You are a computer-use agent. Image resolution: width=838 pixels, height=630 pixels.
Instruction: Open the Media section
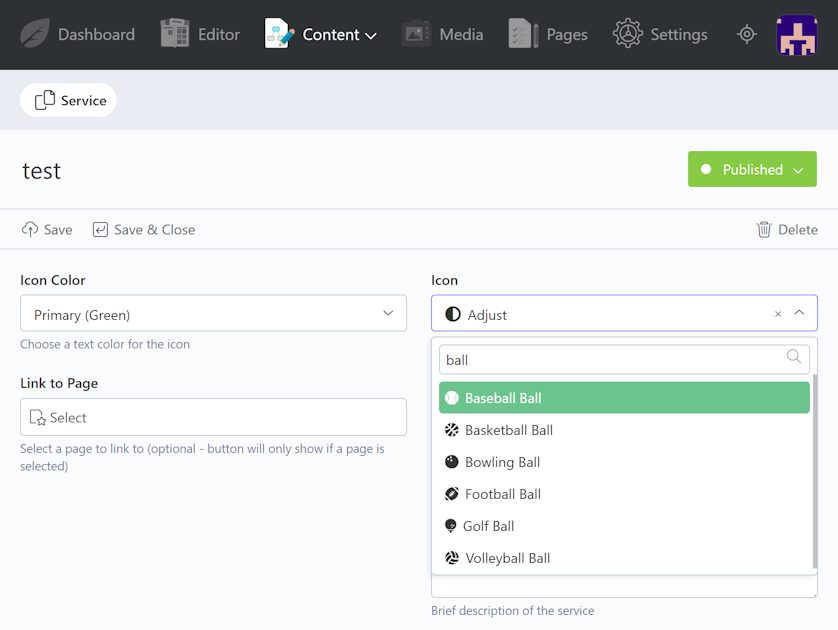[x=443, y=34]
